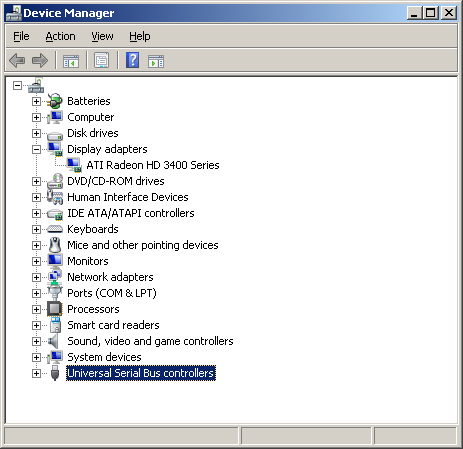Open the Action menu

pyautogui.click(x=60, y=36)
